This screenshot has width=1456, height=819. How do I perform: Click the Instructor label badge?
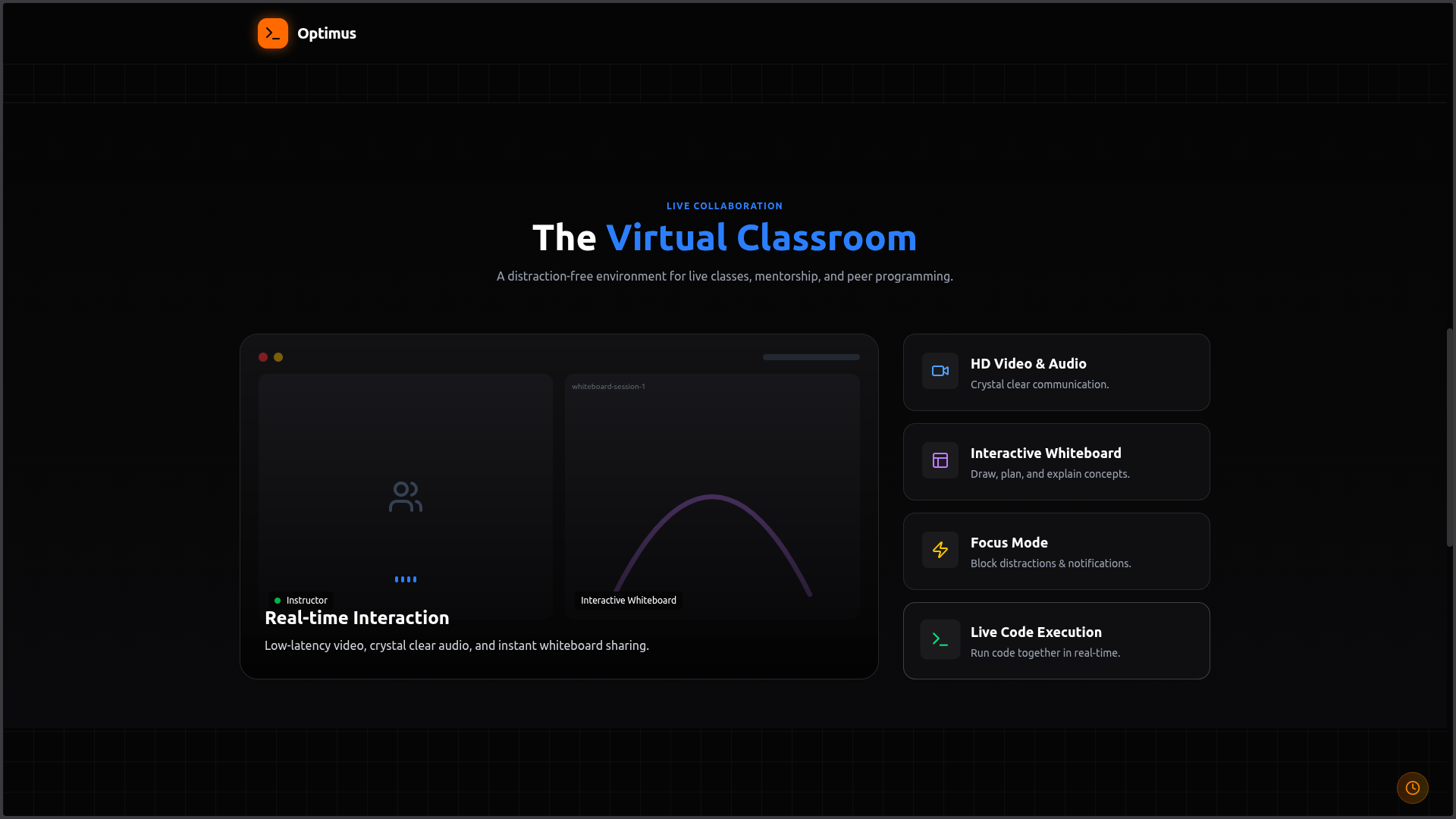[306, 601]
